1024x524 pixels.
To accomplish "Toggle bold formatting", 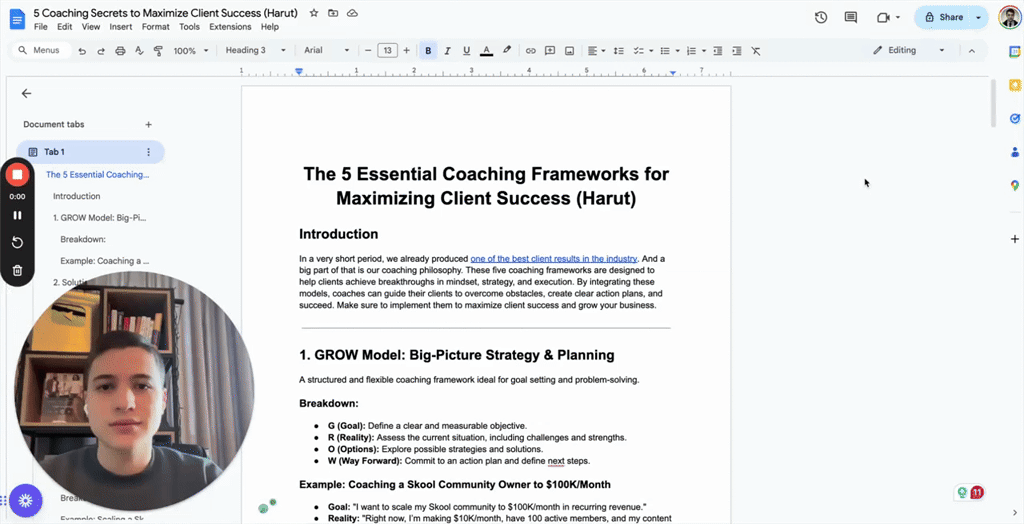I will (428, 50).
